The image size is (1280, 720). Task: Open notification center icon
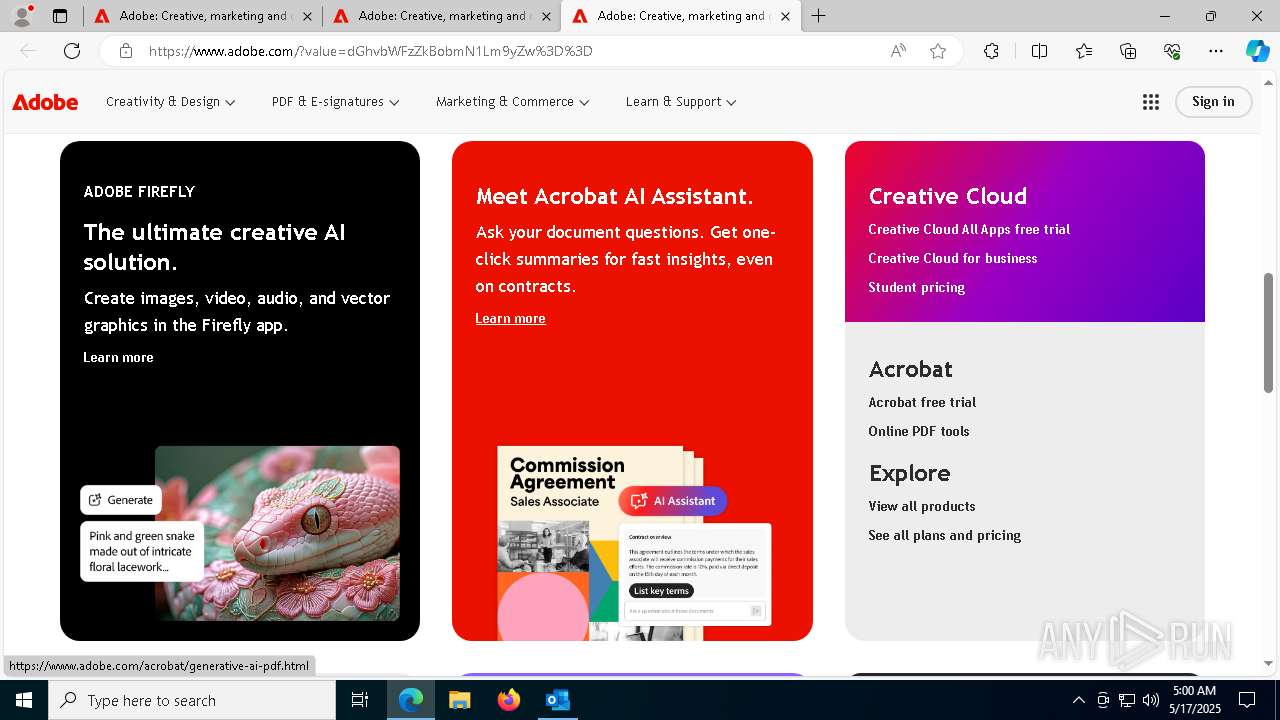1247,700
